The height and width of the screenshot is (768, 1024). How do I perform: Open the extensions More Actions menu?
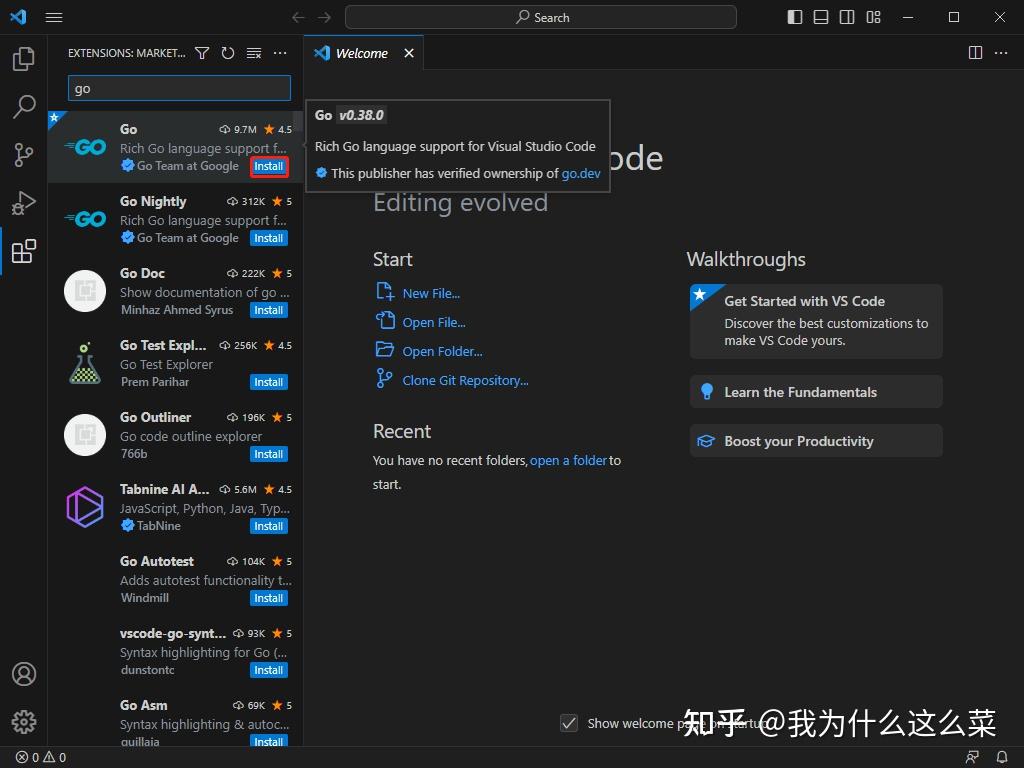click(x=280, y=53)
